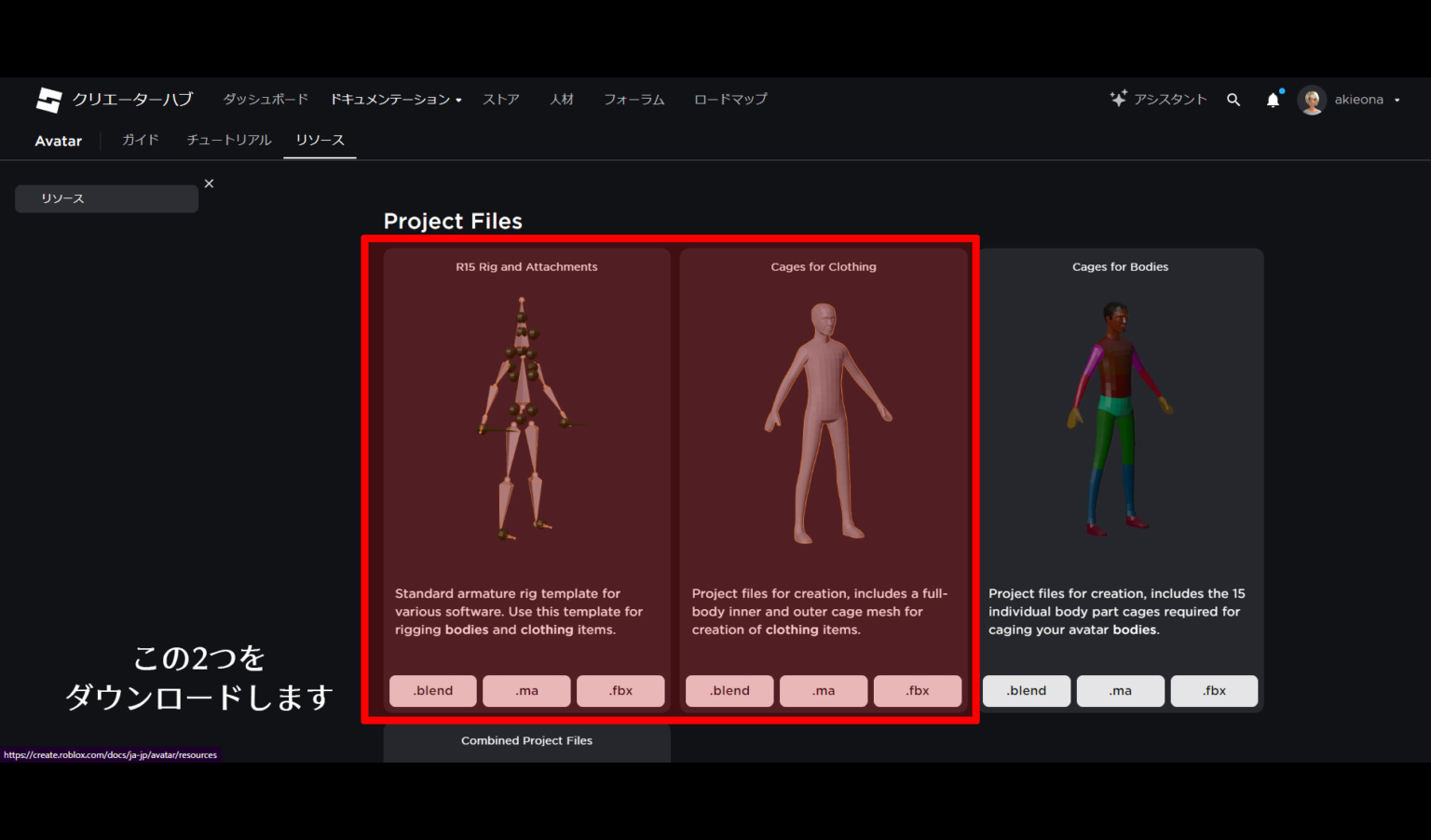Click the create.roblox.com resources URL link
1431x840 pixels.
pos(109,754)
